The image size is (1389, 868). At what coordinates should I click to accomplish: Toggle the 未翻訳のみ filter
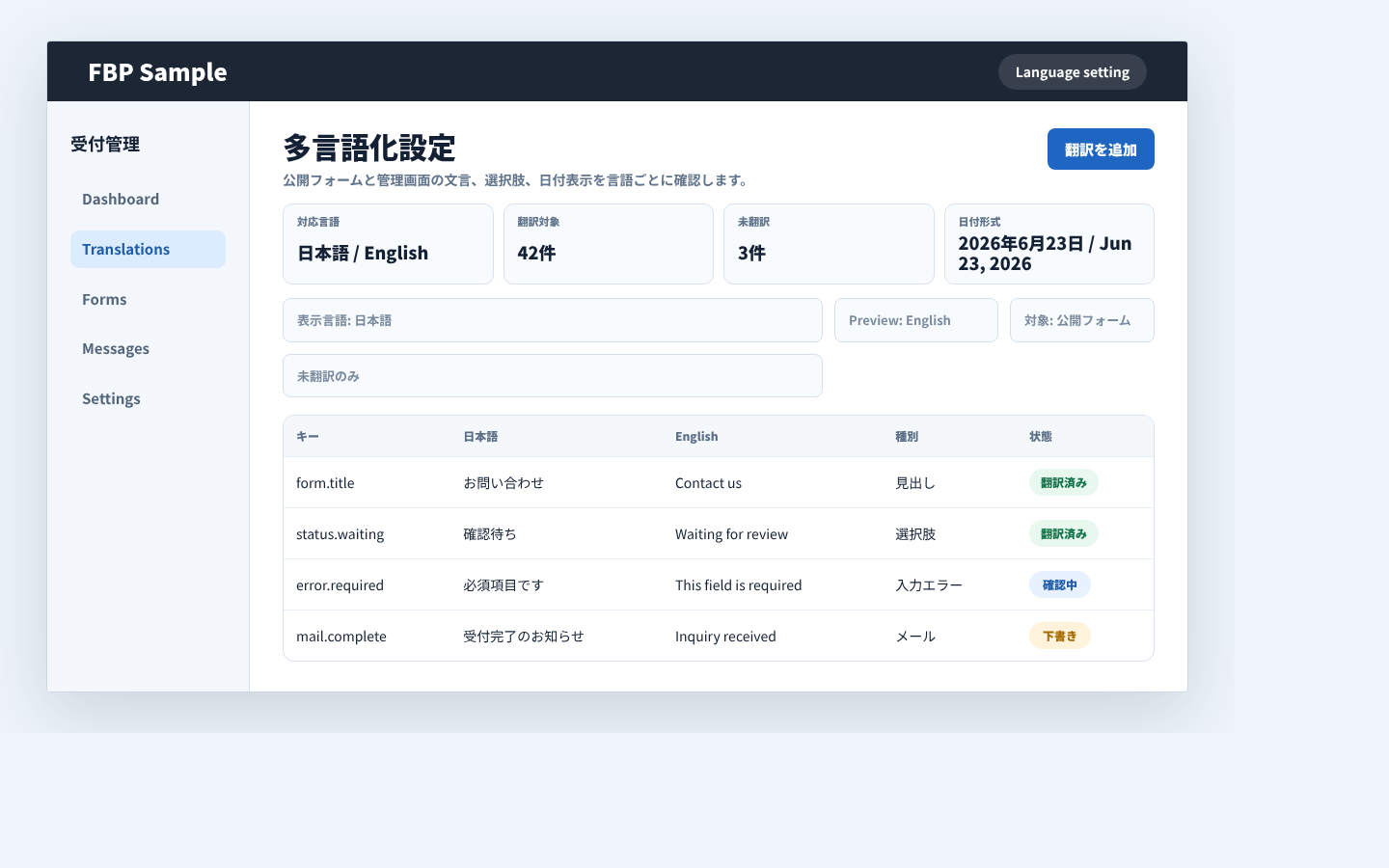553,376
